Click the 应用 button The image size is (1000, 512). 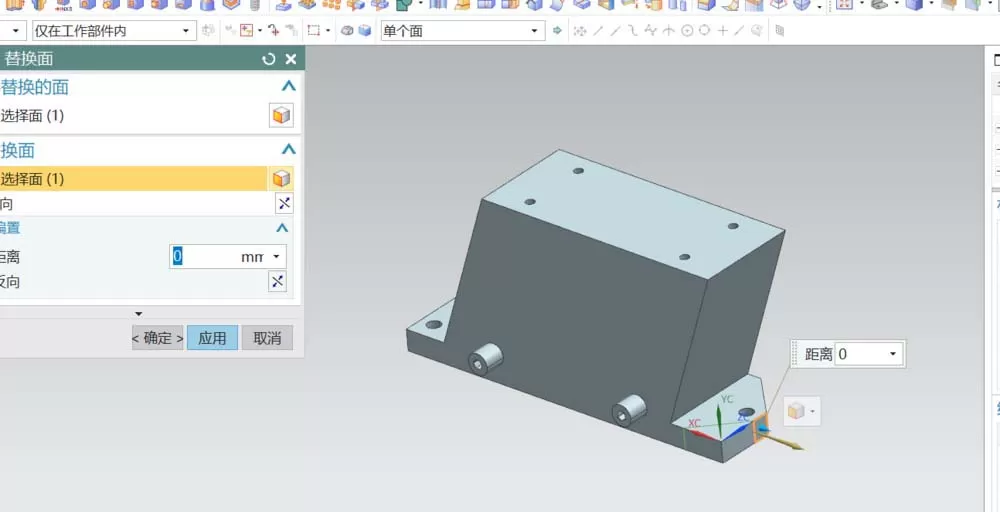tap(212, 338)
